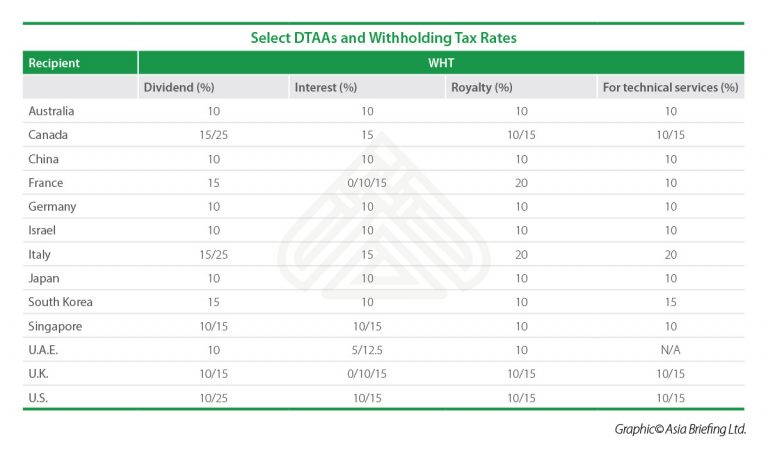
Task: Select the WHT header cell
Action: (x=441, y=63)
